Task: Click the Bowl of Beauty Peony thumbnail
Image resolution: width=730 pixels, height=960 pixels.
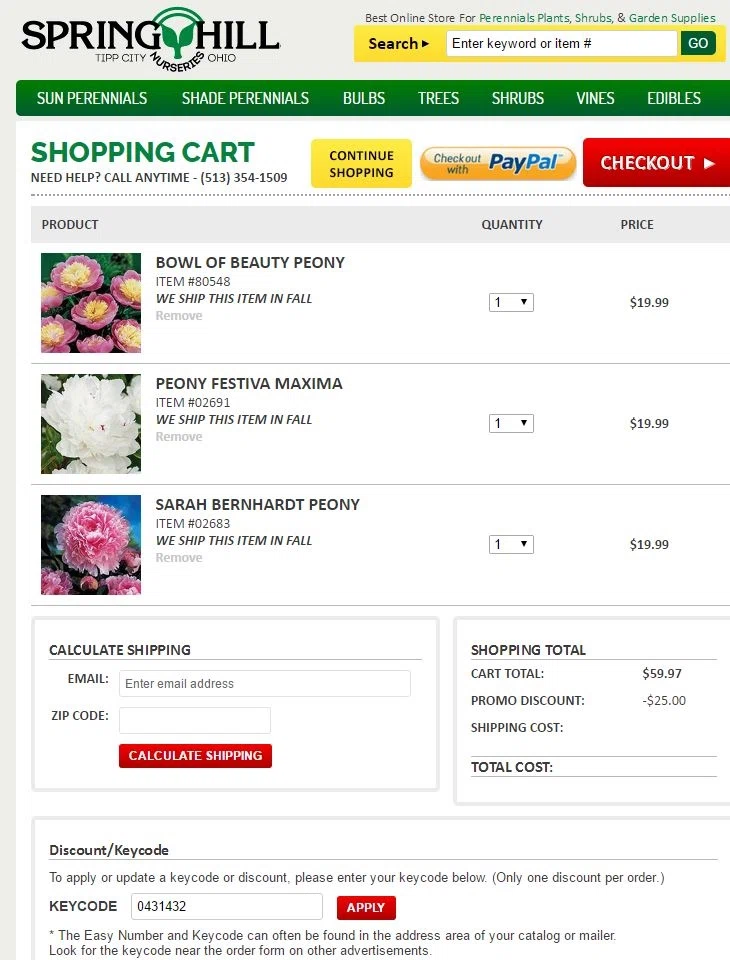Action: coord(91,303)
